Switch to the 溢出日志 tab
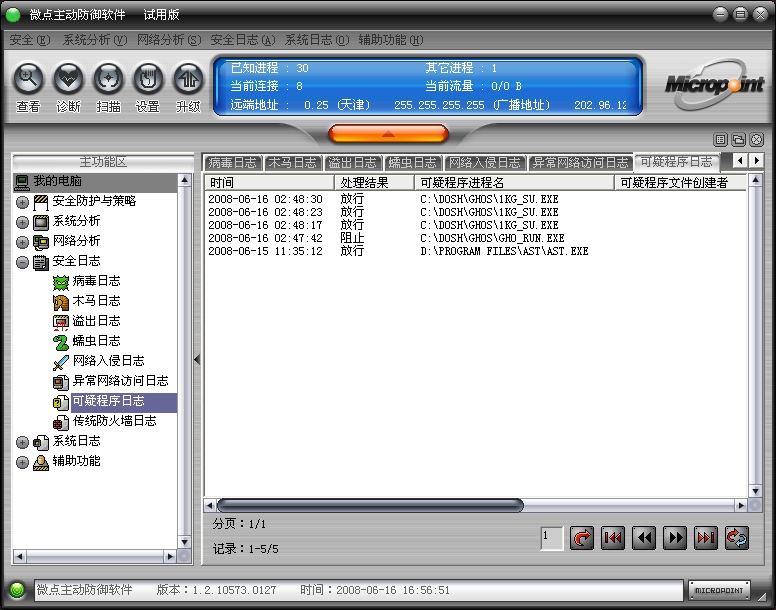Viewport: 776px width, 610px height. pos(352,162)
